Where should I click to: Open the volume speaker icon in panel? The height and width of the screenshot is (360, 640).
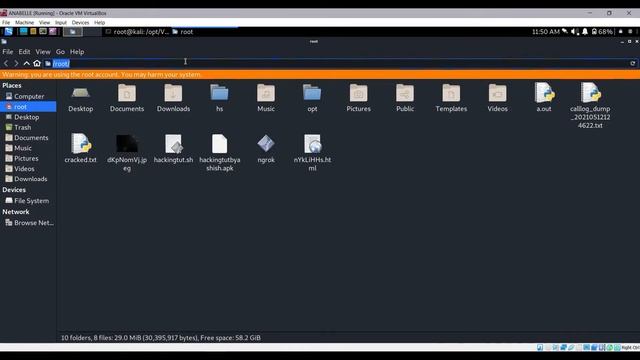[575, 31]
